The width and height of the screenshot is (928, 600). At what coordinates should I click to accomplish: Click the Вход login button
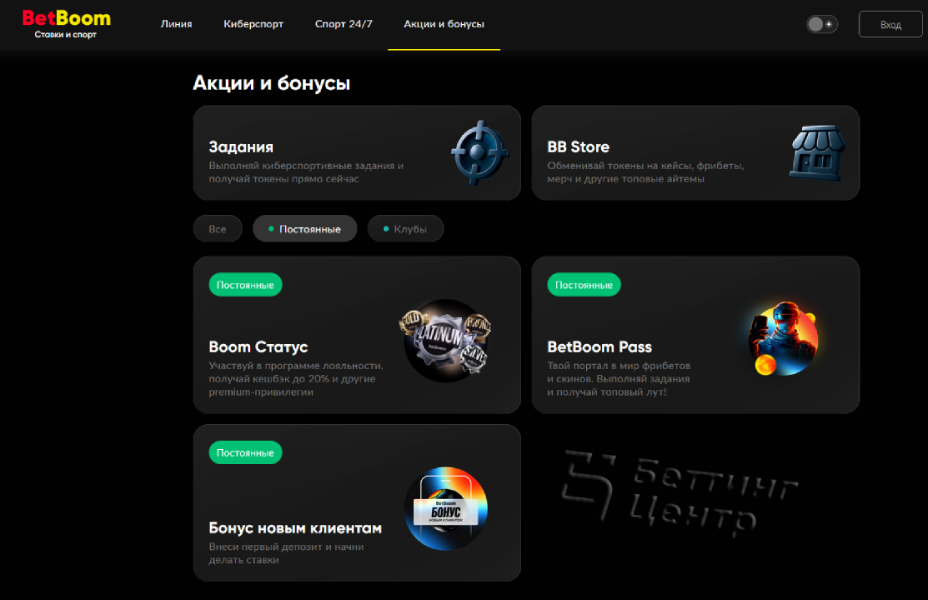coord(890,25)
